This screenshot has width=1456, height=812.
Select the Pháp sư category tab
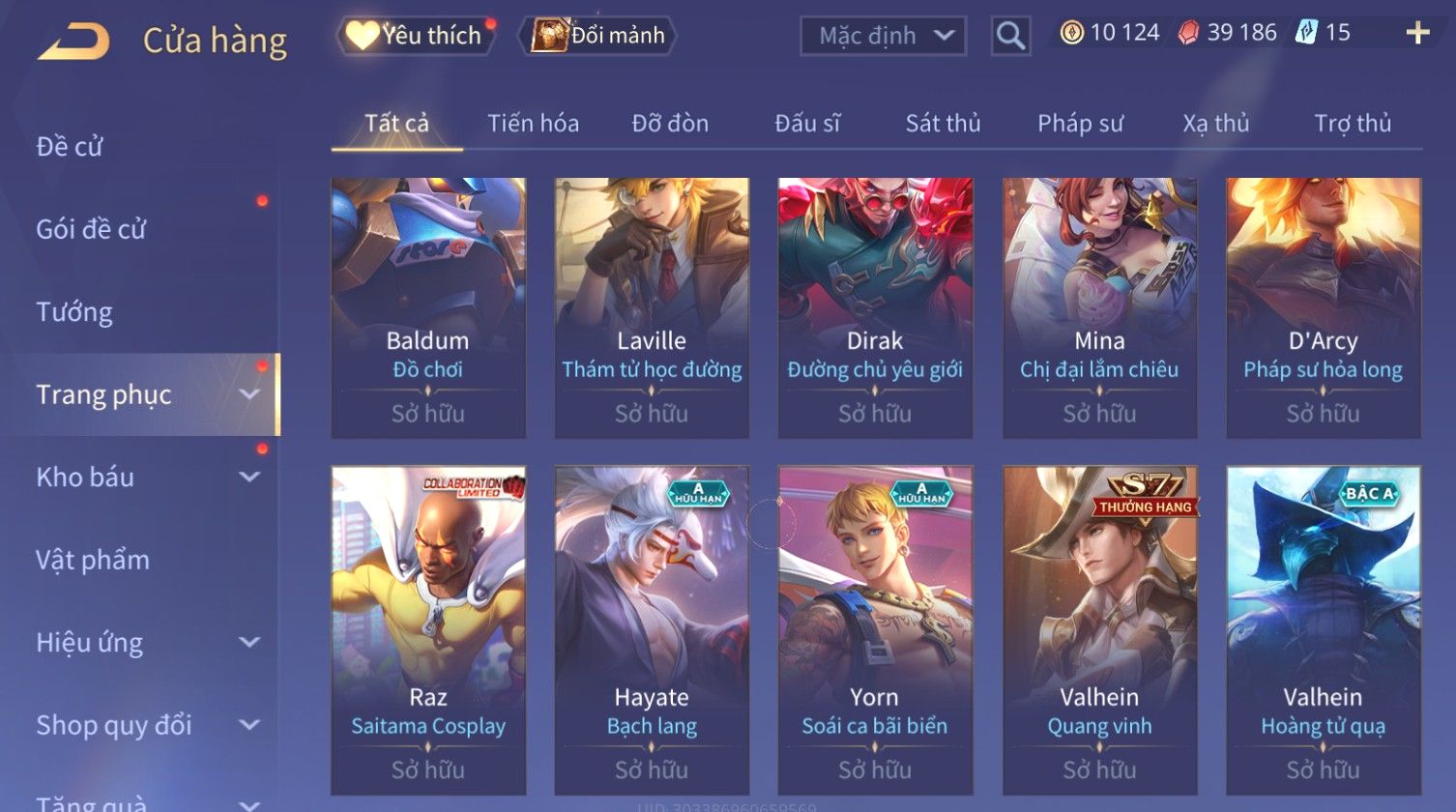click(x=1080, y=124)
